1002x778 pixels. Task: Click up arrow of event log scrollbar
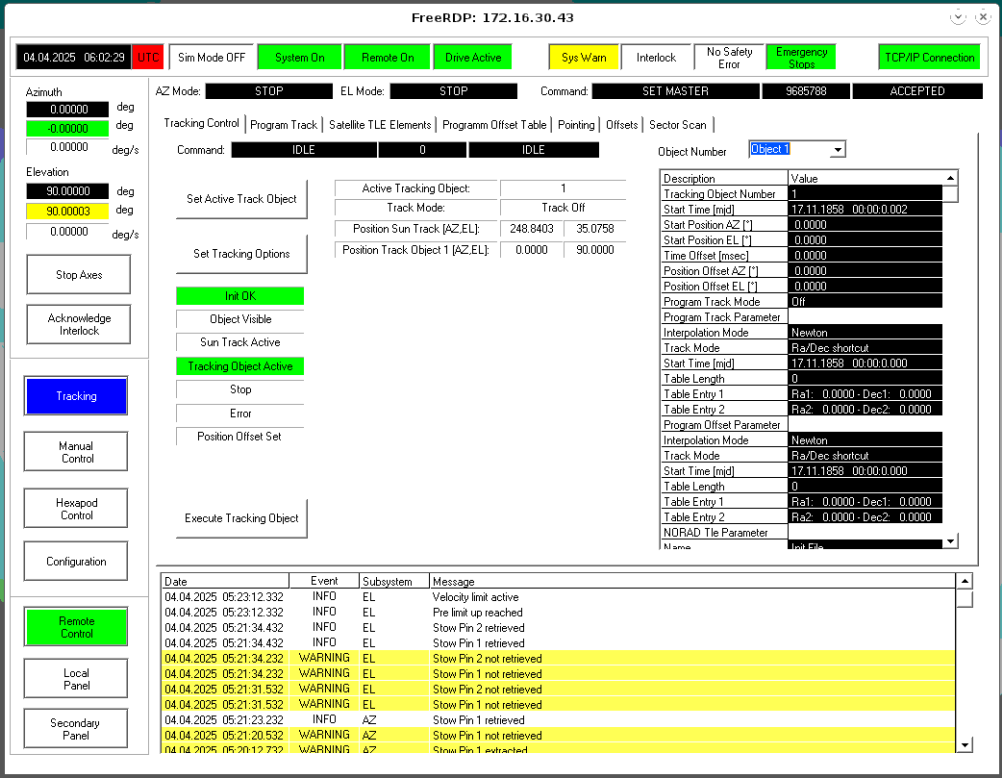click(964, 581)
